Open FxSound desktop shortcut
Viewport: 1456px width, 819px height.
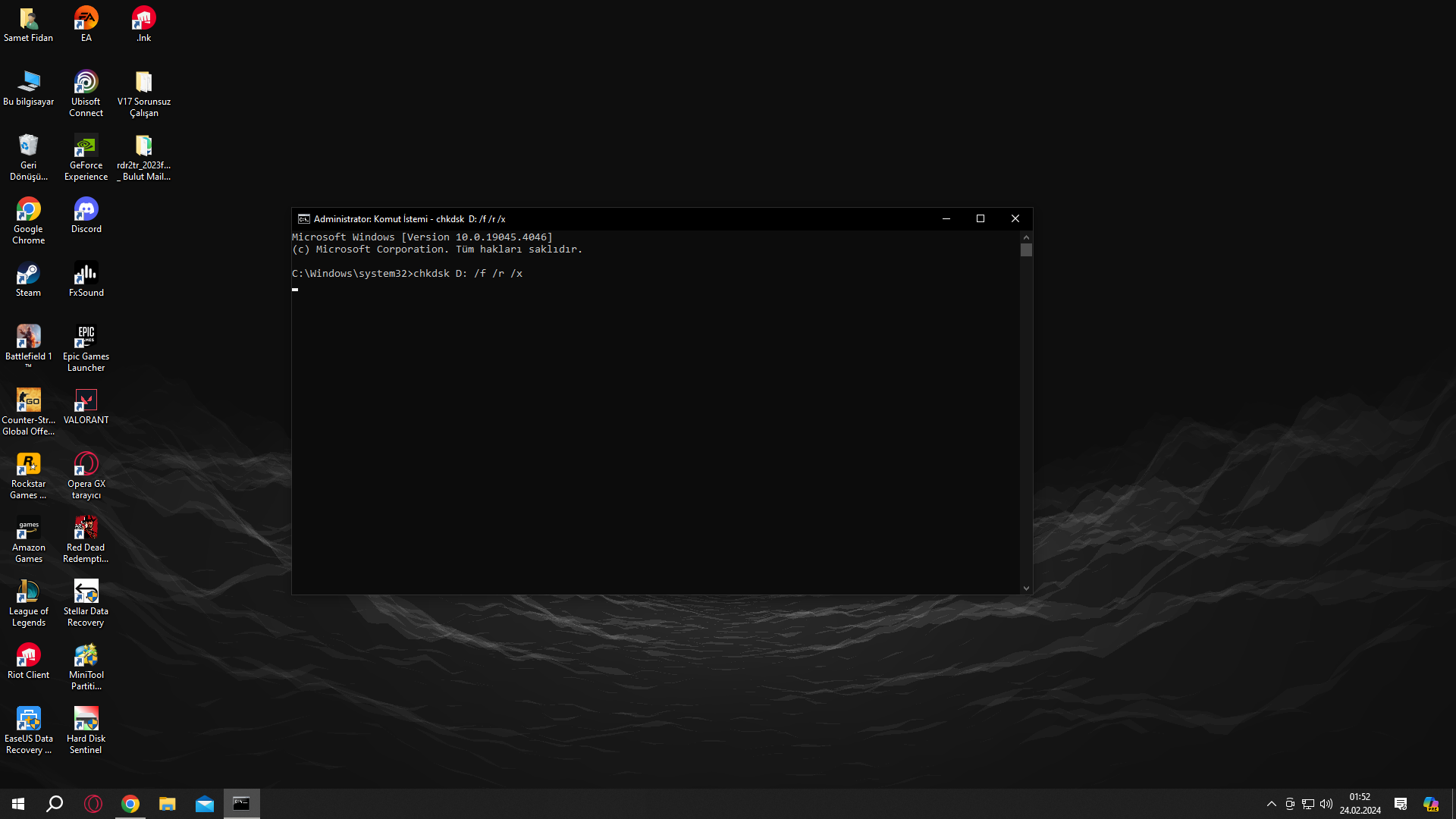pos(86,279)
